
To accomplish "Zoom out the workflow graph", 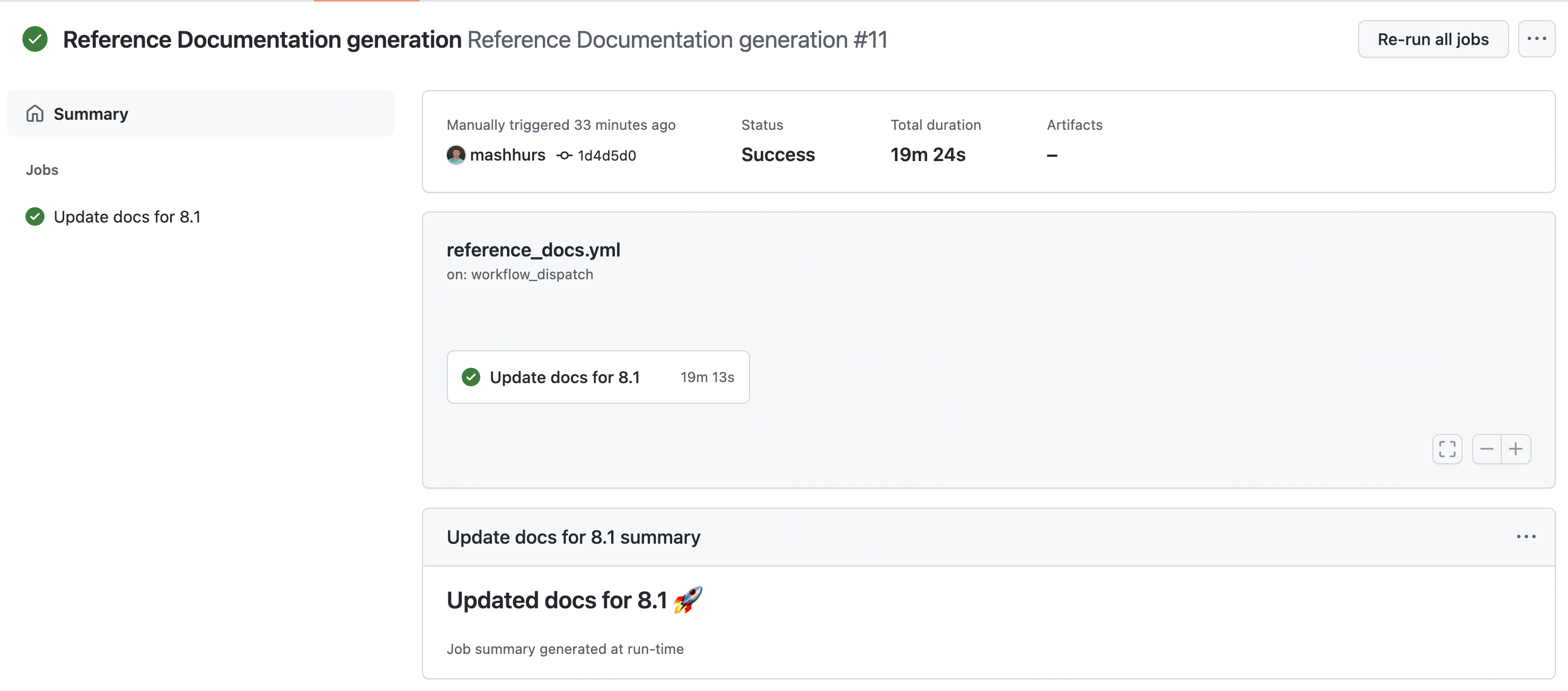I will coord(1486,449).
